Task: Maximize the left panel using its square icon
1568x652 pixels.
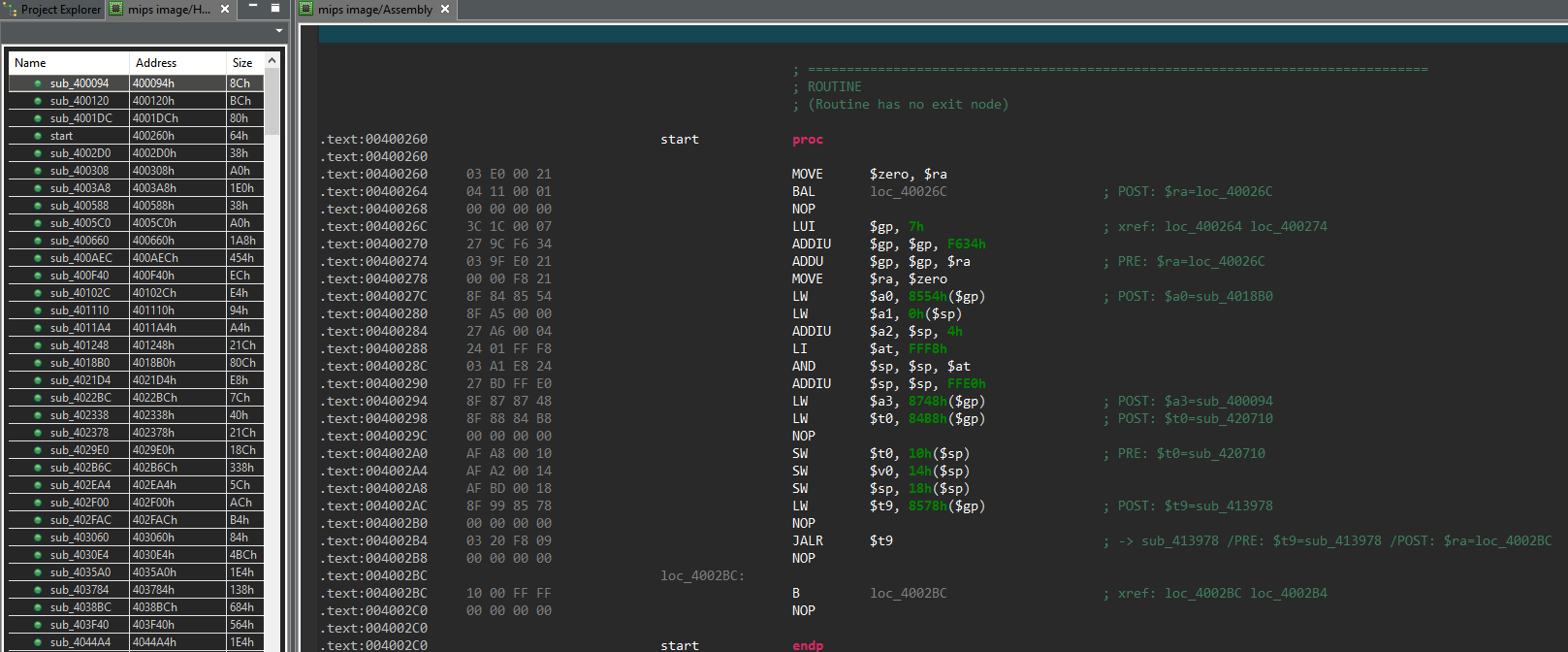Action: (274, 8)
